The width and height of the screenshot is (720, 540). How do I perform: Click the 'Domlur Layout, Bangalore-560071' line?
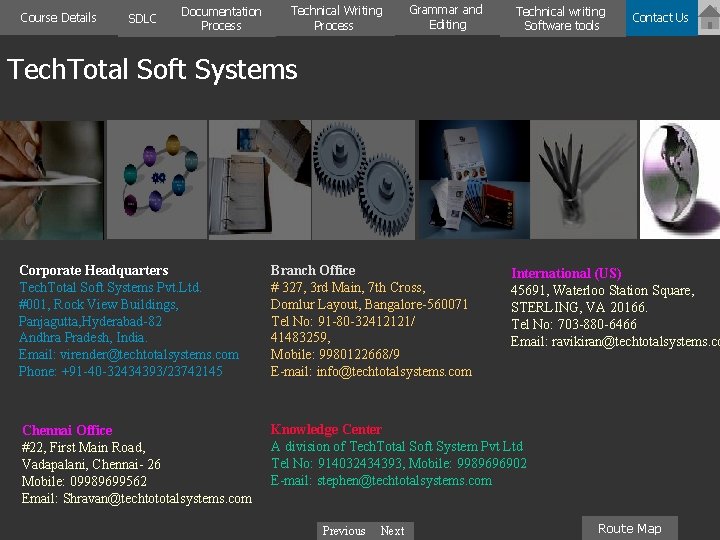coord(369,304)
